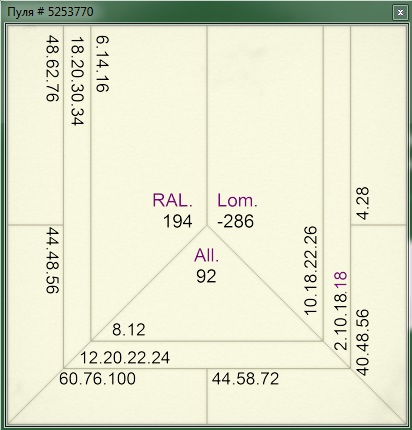Click the 12.20.22.24 mountain entry
The width and height of the screenshot is (412, 430).
125,358
